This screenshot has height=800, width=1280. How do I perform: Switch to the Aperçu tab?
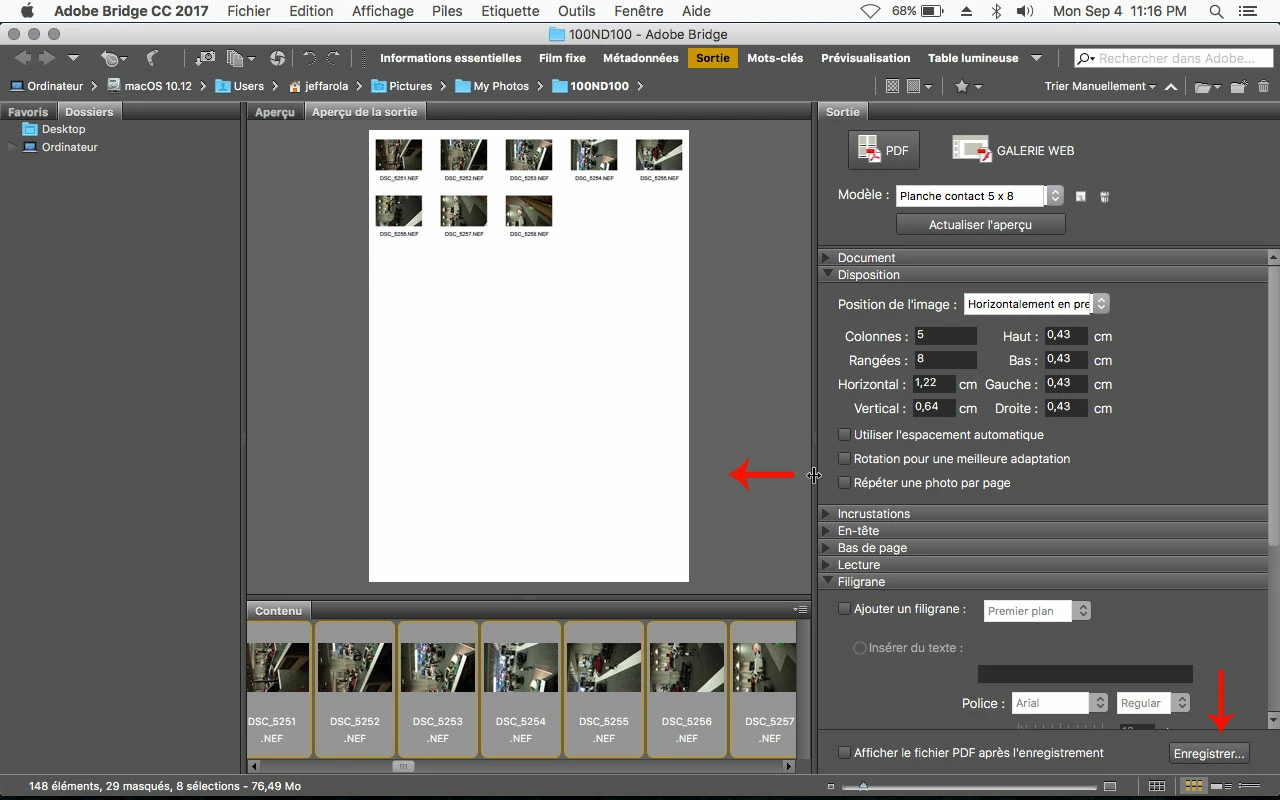click(x=275, y=112)
